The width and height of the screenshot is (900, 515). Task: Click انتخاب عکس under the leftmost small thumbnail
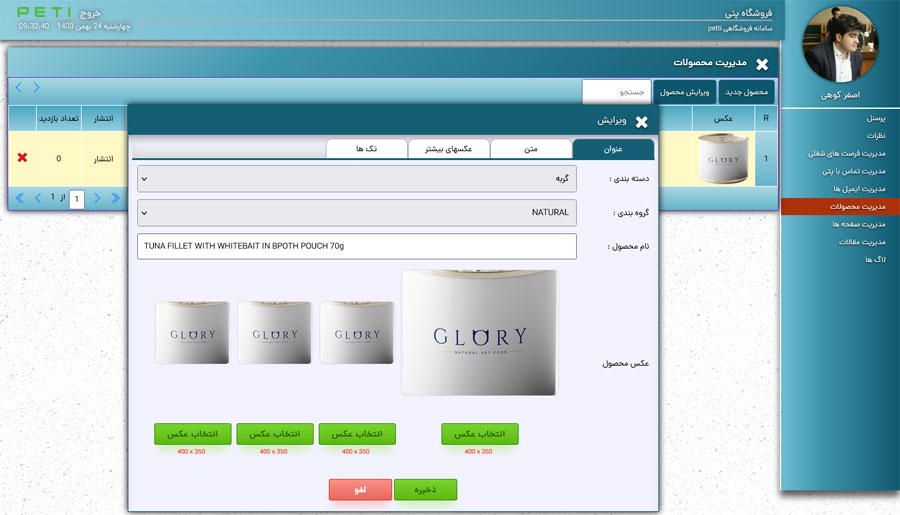pyautogui.click(x=192, y=434)
